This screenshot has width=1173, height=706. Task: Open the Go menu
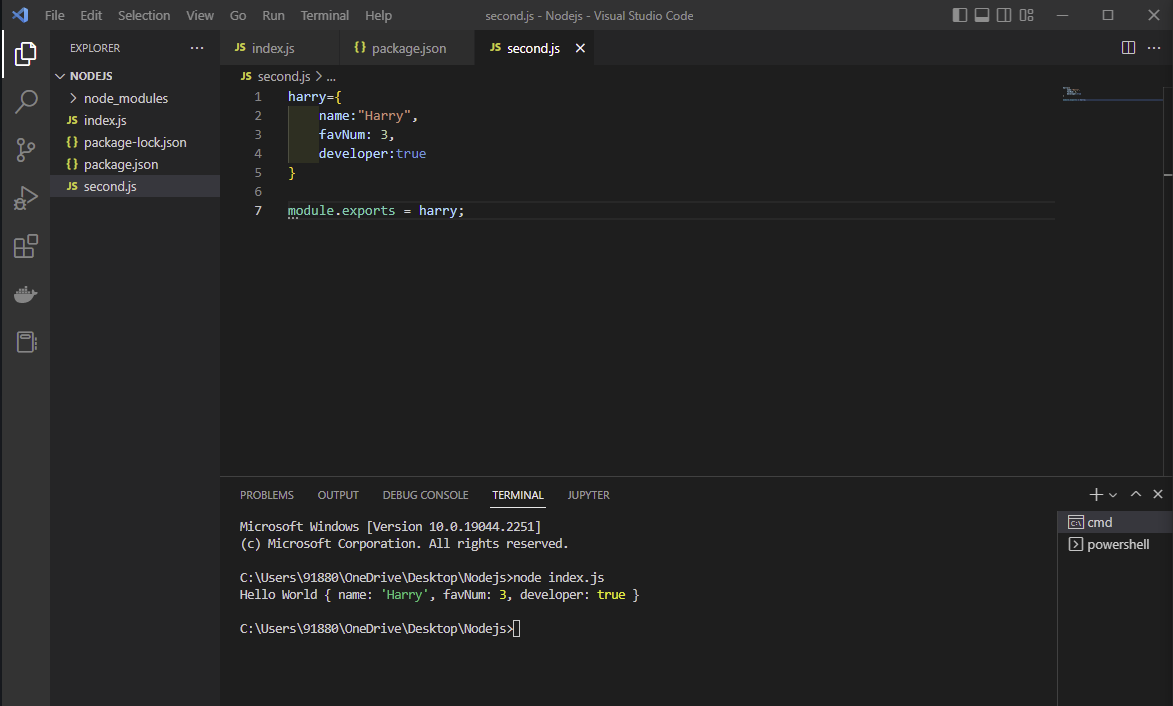coord(238,15)
